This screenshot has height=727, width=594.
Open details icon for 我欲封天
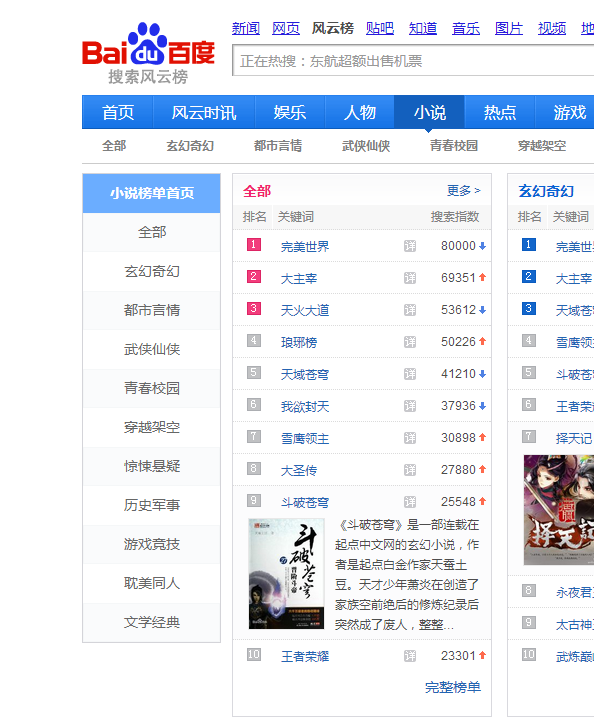tap(410, 406)
